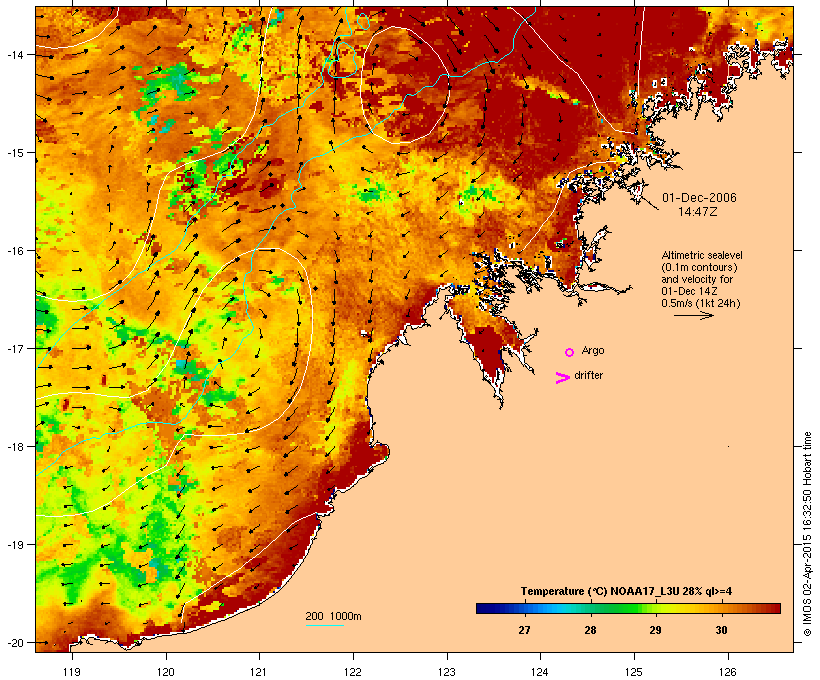Screen dimensions: 820x680
Task: Click the magenta Argo circle legend marker
Action: pyautogui.click(x=570, y=352)
